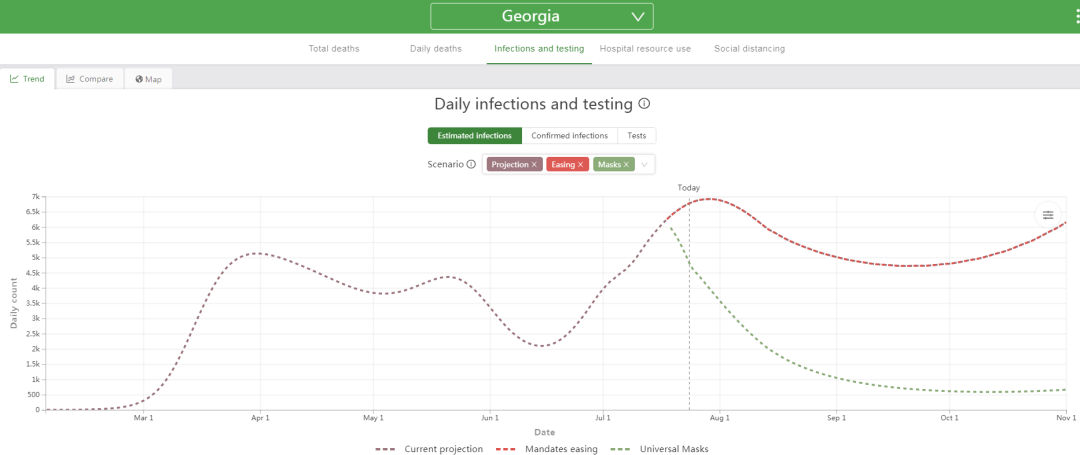Click the Sep 1 date axis label
Screen dimensions: 1080x455
pyautogui.click(x=836, y=417)
